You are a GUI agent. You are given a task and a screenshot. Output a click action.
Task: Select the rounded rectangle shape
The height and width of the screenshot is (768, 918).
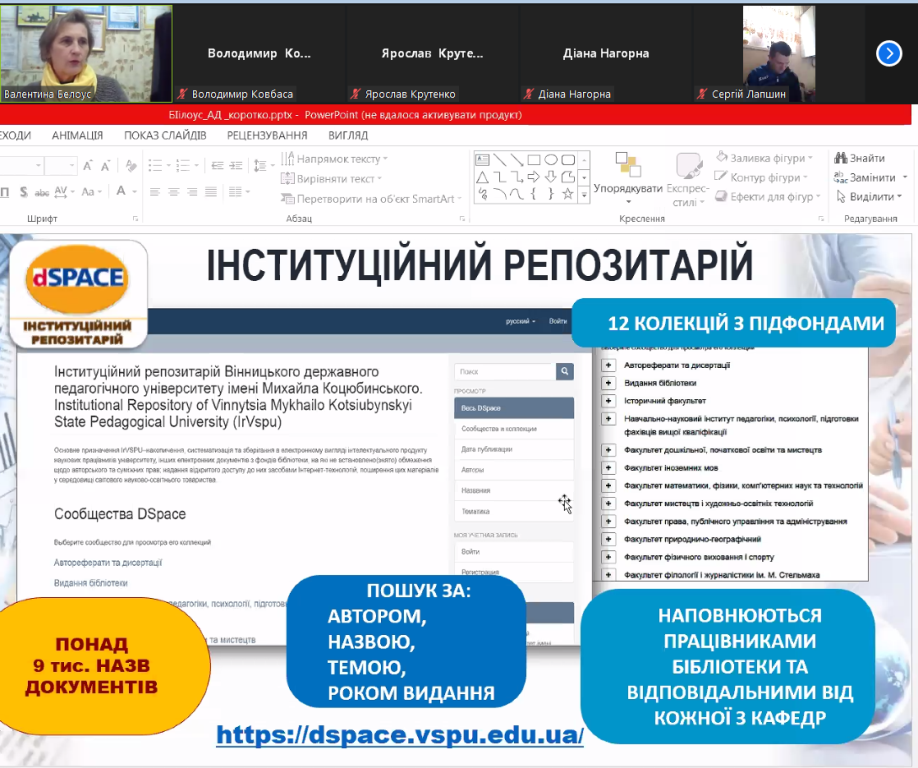pyautogui.click(x=568, y=160)
